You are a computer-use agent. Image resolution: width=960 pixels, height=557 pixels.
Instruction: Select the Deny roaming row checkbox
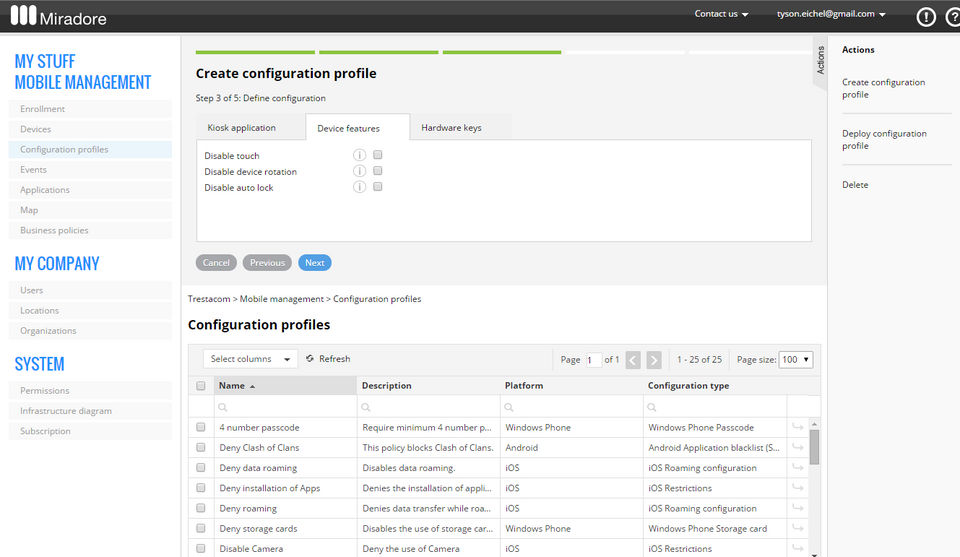(x=201, y=508)
